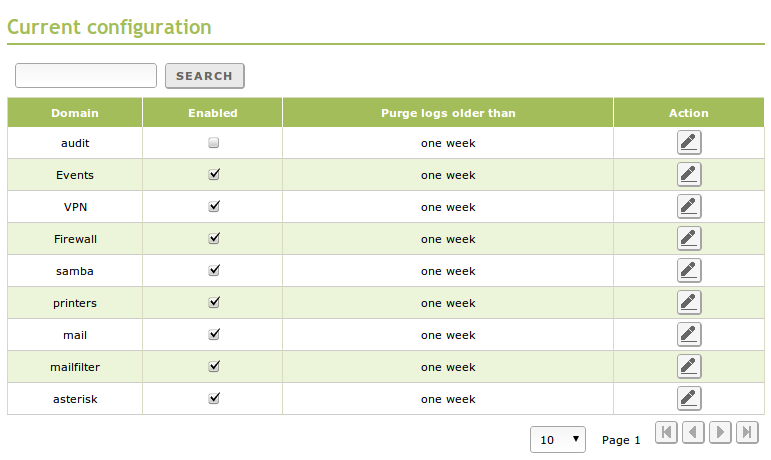The width and height of the screenshot is (771, 460).
Task: Go to the first page
Action: click(667, 433)
